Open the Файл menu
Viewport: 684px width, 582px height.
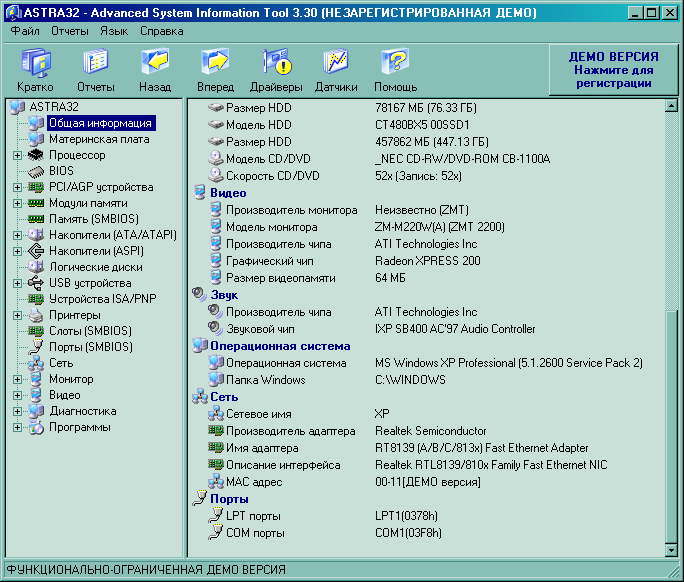point(25,31)
